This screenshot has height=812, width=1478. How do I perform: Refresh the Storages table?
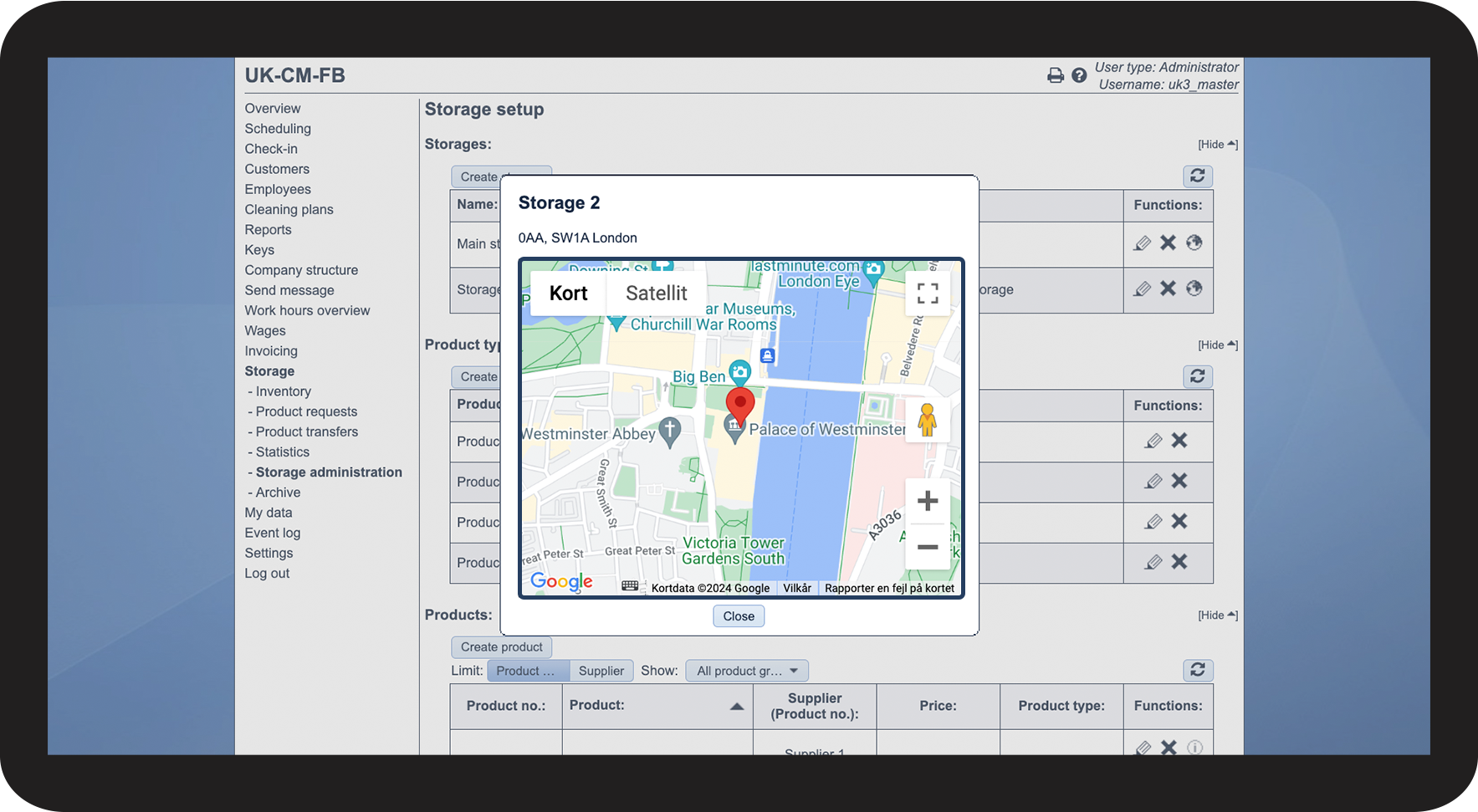click(x=1197, y=176)
